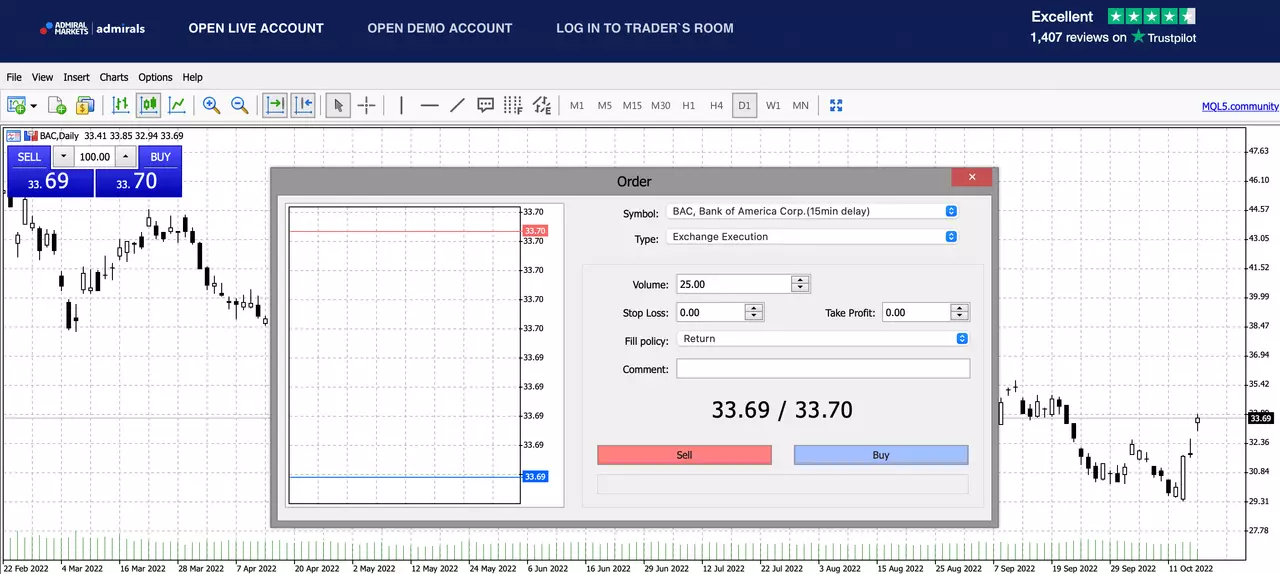This screenshot has width=1280, height=574.
Task: Click the new document template icon
Action: pyautogui.click(x=57, y=105)
